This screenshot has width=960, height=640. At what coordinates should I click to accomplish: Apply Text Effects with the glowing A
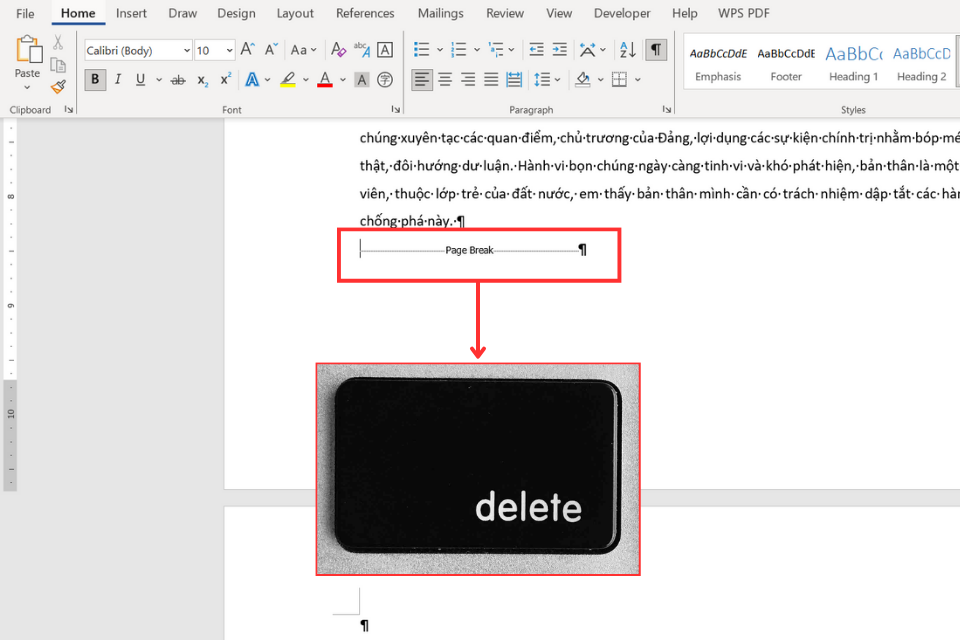coord(252,80)
